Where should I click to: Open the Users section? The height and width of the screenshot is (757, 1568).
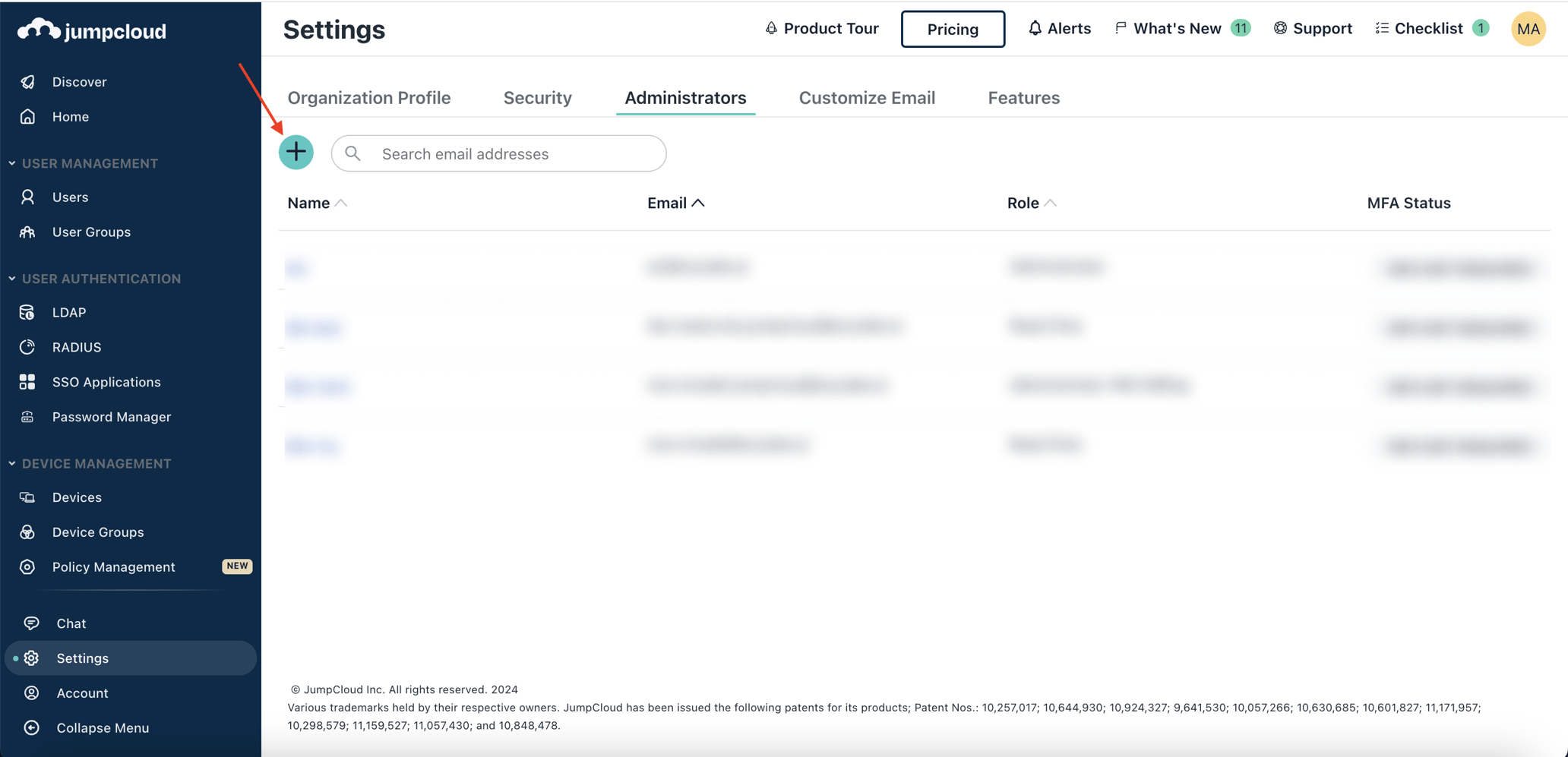click(x=70, y=197)
